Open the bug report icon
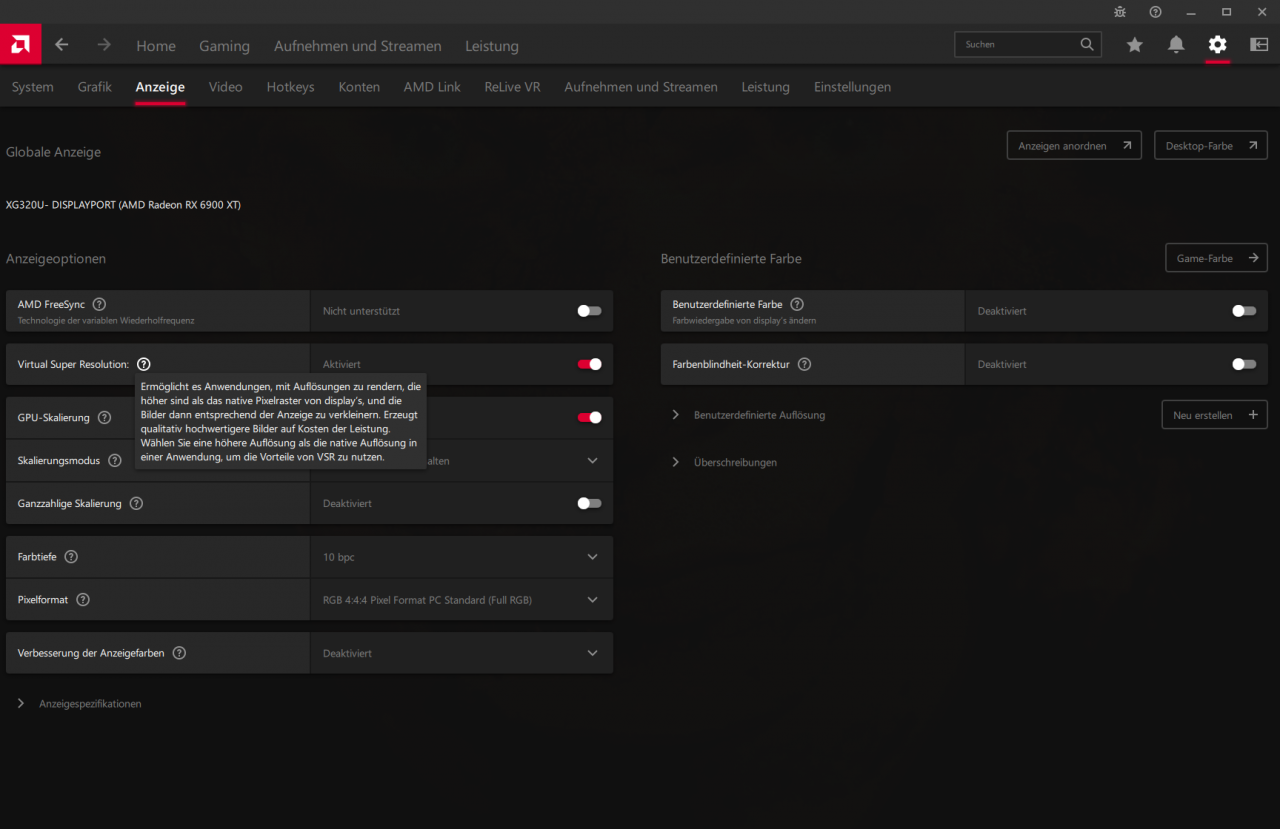The height and width of the screenshot is (829, 1280). (x=1120, y=12)
